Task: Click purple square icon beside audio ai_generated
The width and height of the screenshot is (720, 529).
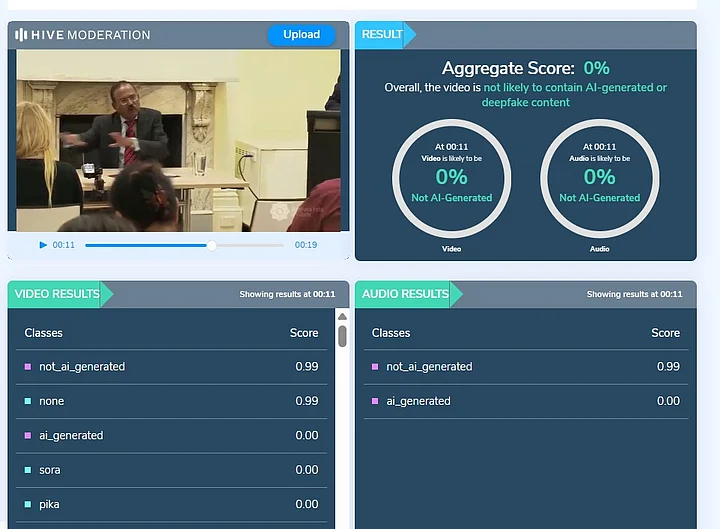Action: point(376,401)
